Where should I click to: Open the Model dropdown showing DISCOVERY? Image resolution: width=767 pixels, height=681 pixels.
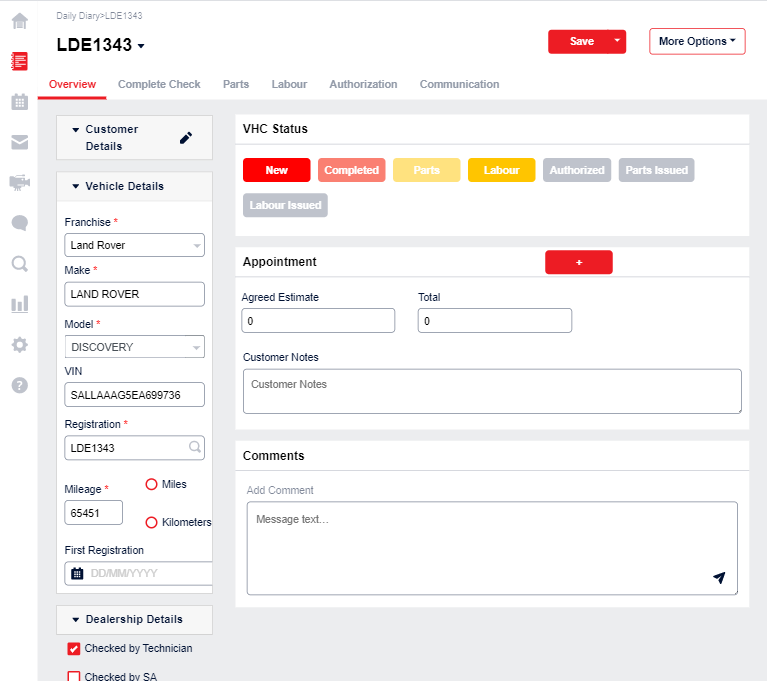pyautogui.click(x=134, y=347)
